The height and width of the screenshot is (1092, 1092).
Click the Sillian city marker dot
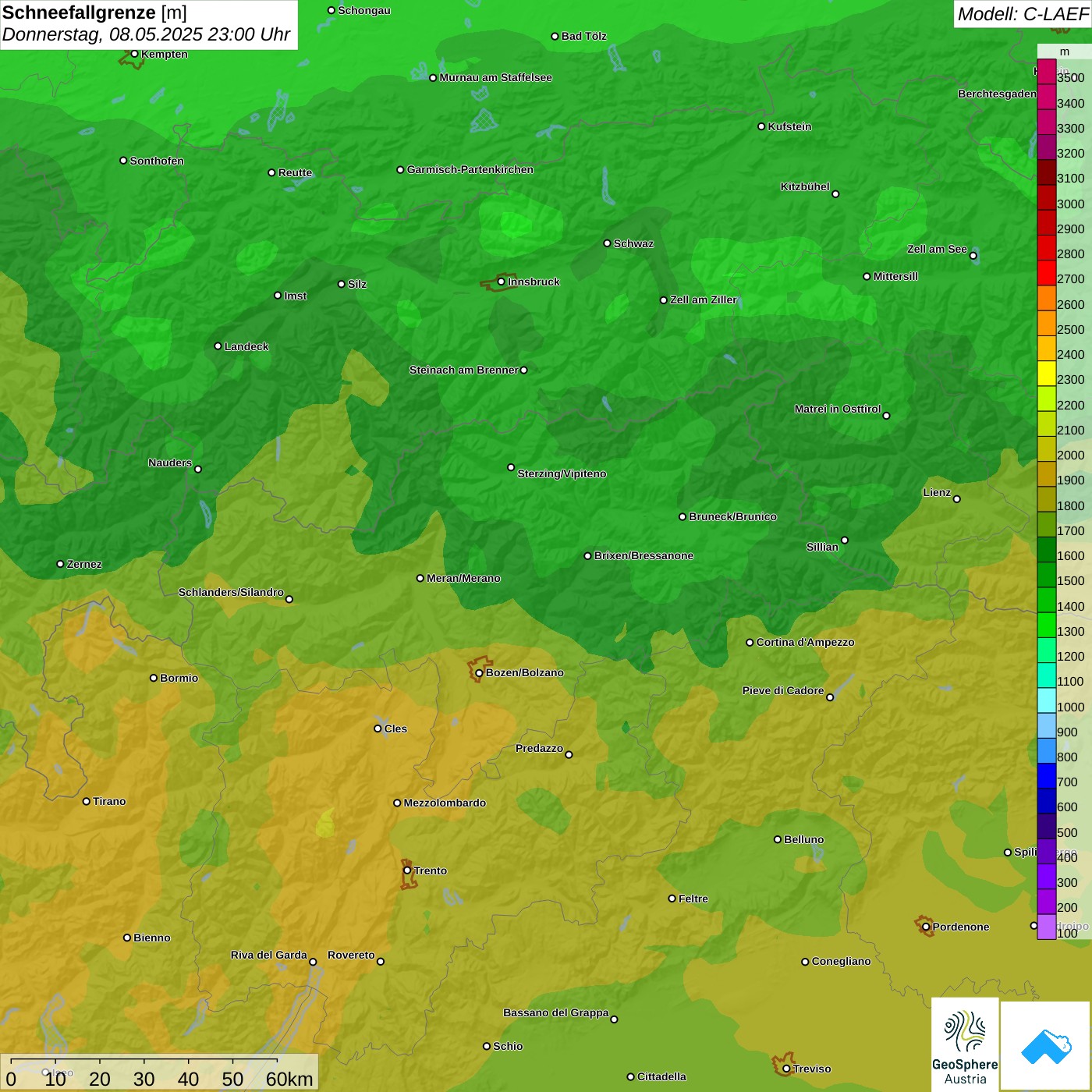[845, 540]
